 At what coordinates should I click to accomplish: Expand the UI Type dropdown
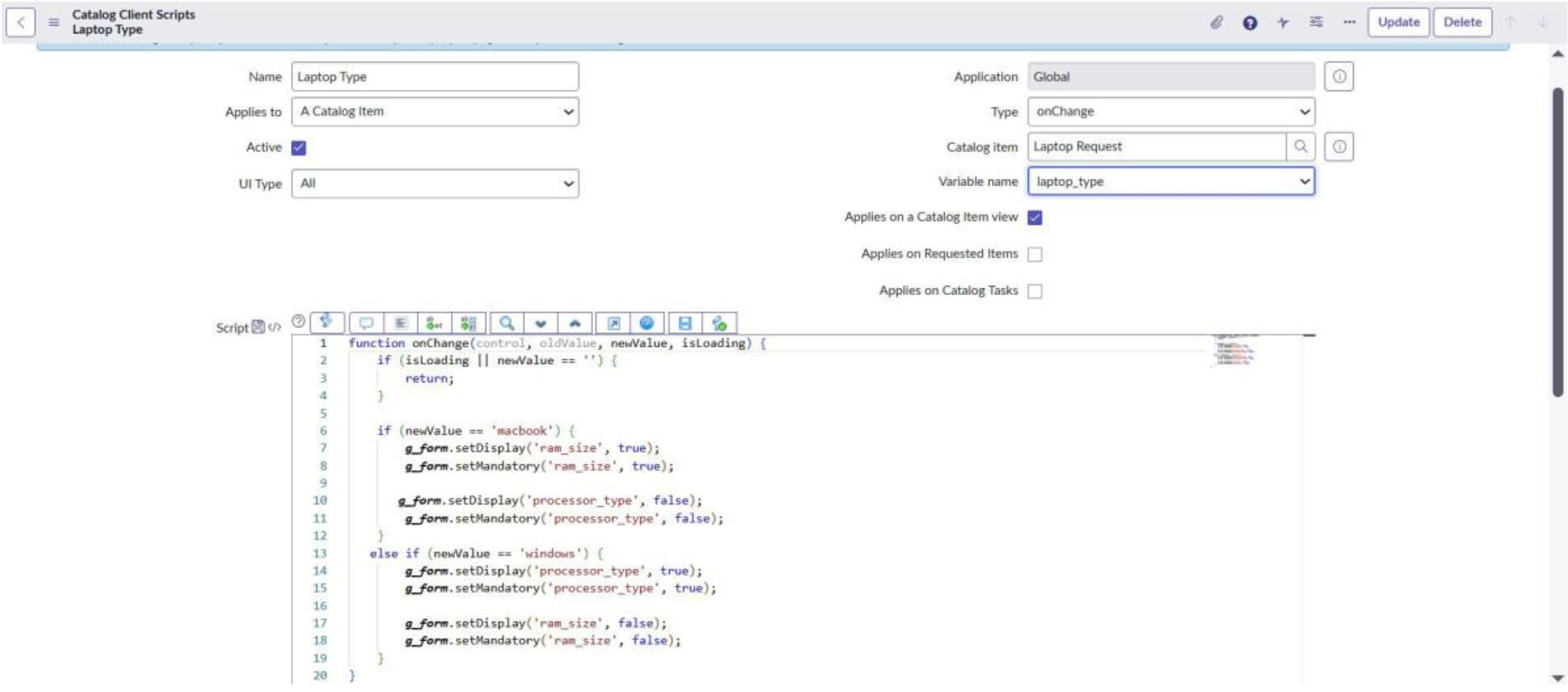435,184
